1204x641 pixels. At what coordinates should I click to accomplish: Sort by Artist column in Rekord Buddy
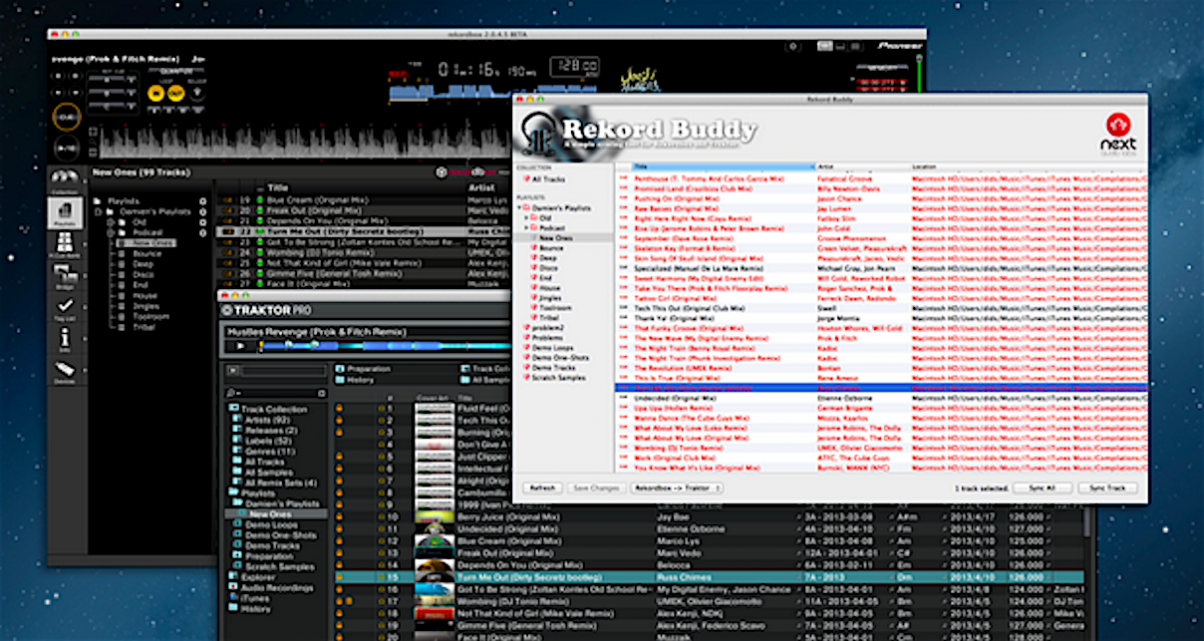pyautogui.click(x=863, y=167)
